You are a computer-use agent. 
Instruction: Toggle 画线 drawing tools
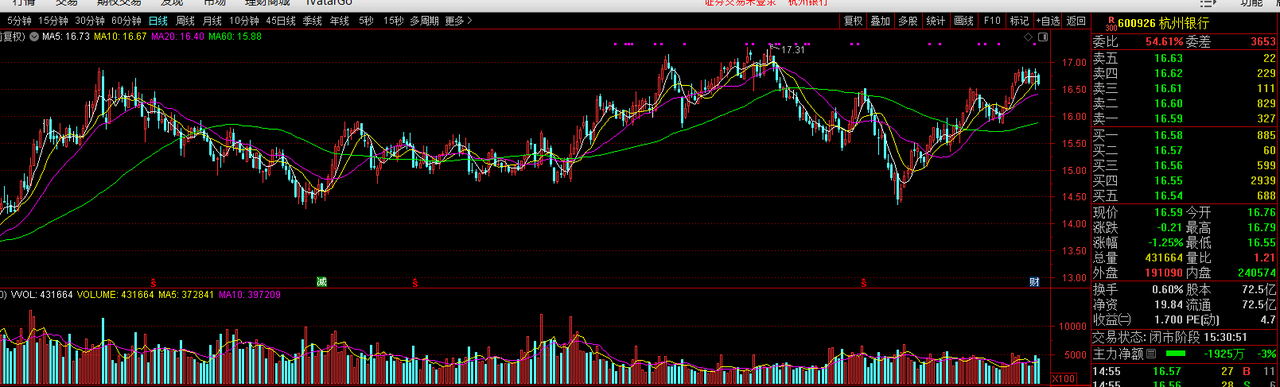pyautogui.click(x=963, y=20)
